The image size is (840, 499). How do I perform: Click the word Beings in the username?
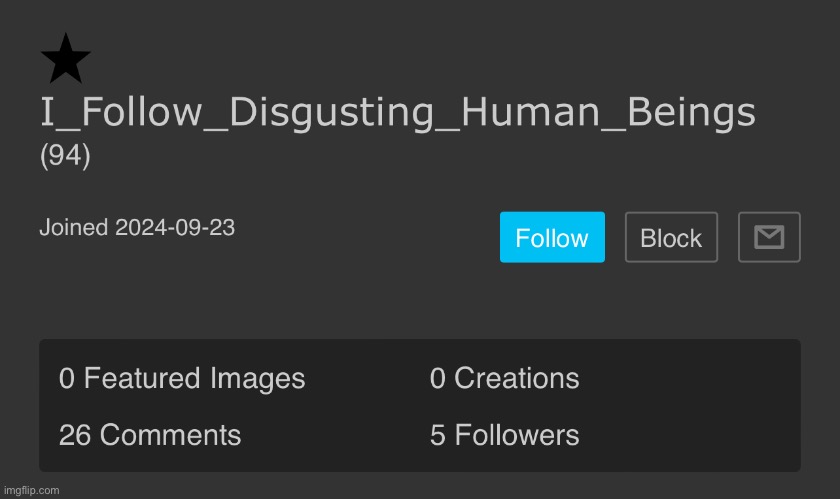coord(691,113)
